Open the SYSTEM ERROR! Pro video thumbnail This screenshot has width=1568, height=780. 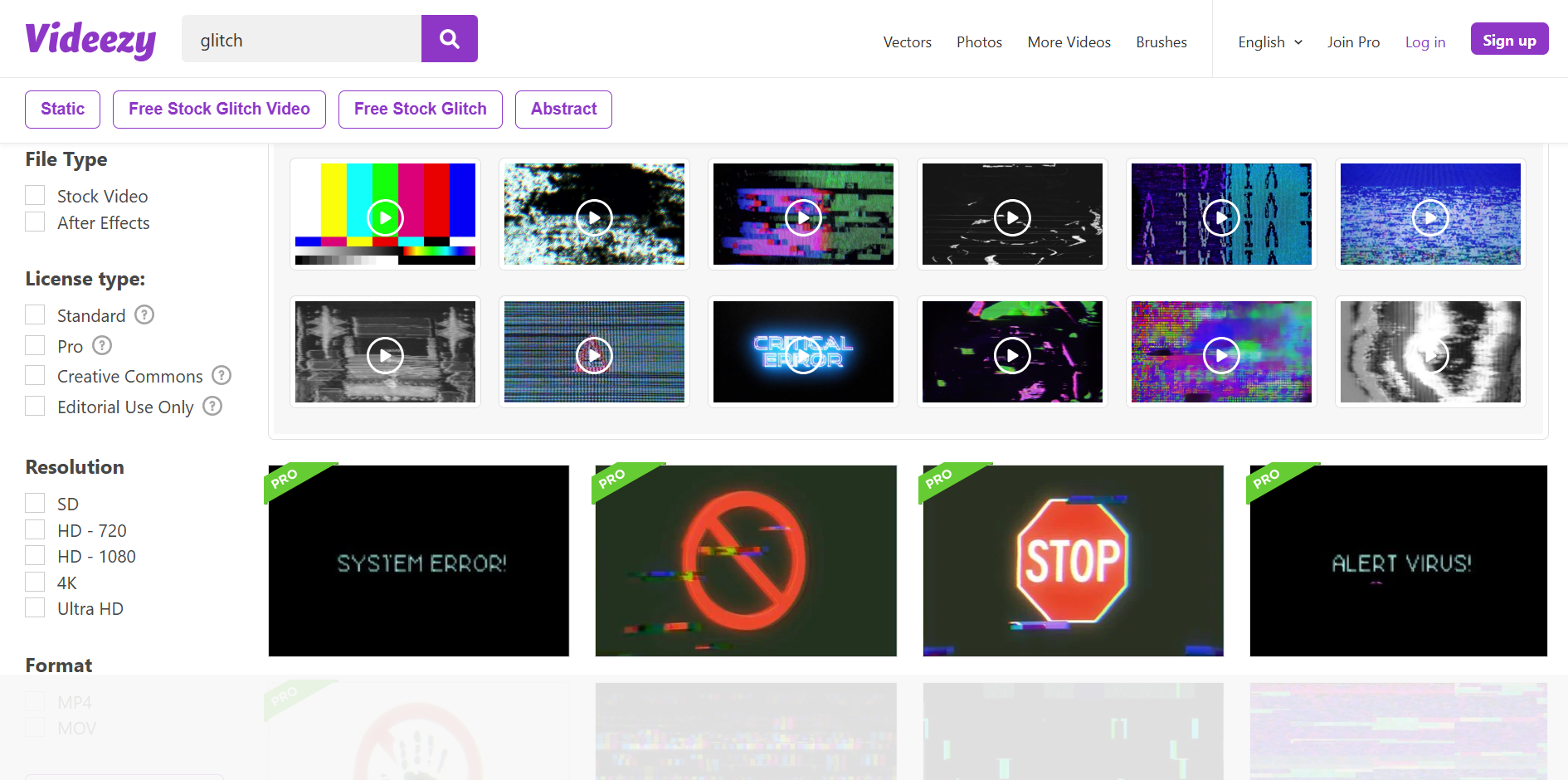click(x=418, y=561)
